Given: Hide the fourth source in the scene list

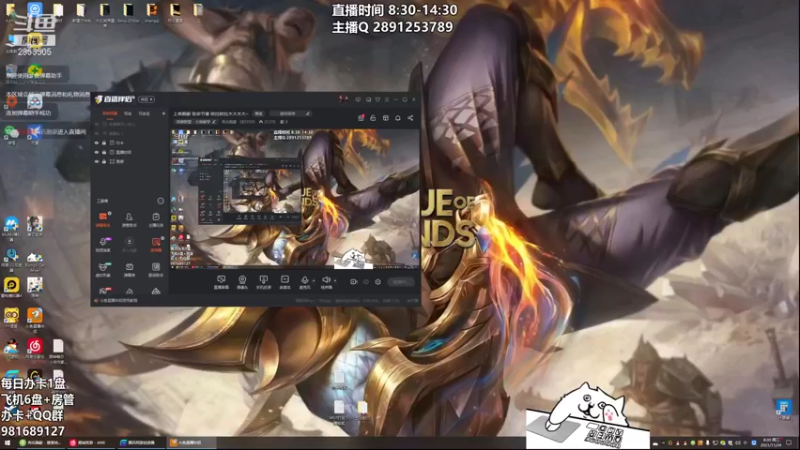Looking at the screenshot, I should pos(96,153).
